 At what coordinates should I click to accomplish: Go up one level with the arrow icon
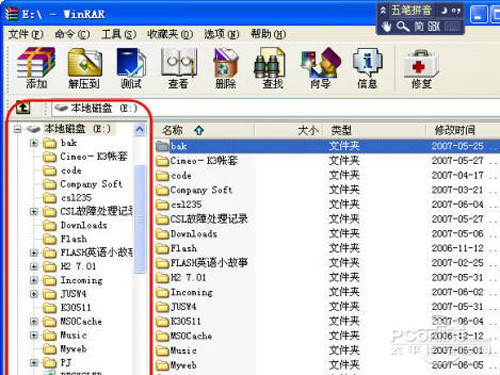point(23,108)
